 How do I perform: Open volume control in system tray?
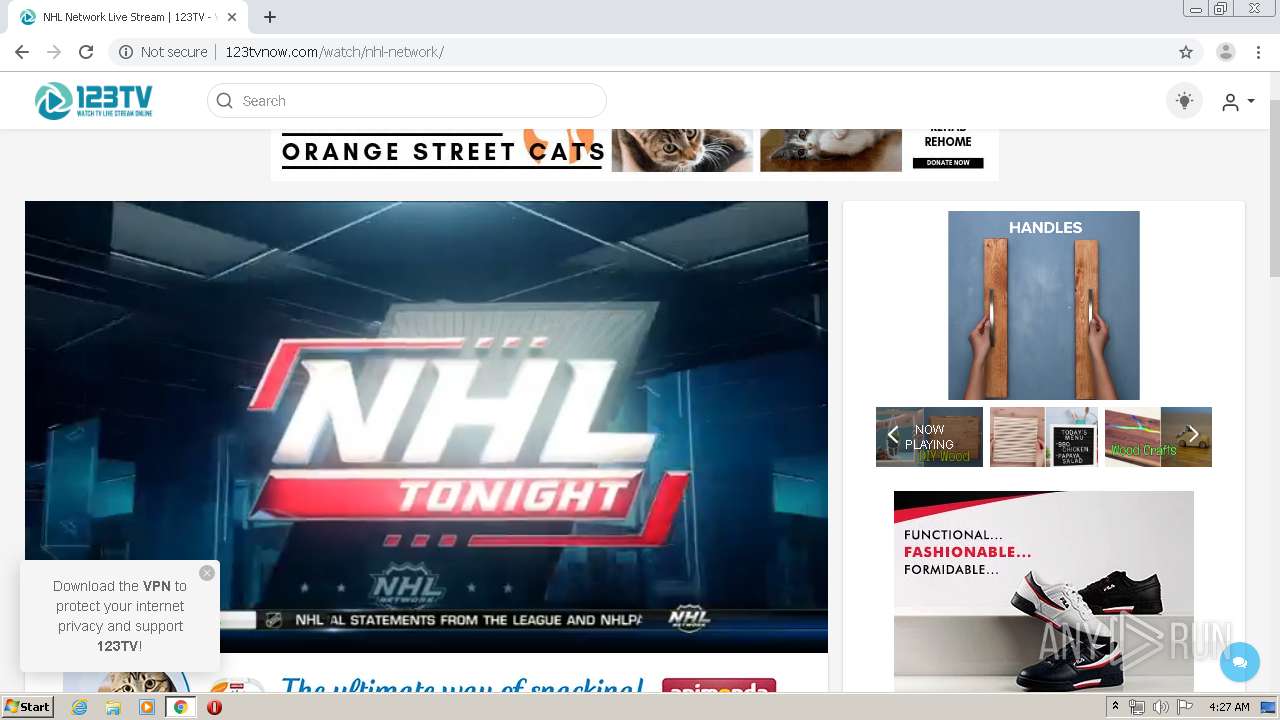coord(1161,707)
